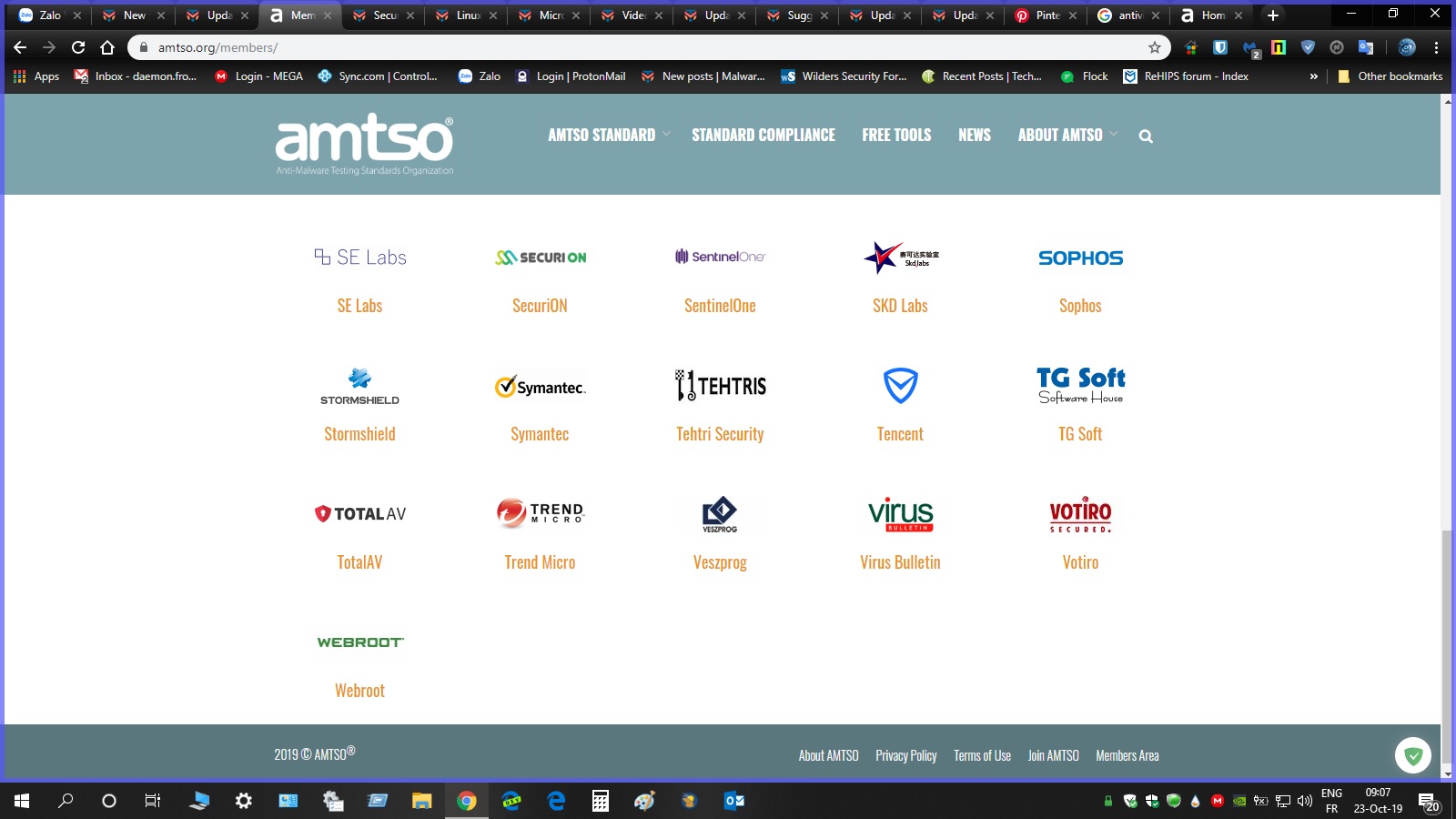Open the About AMTSO footer link
The height and width of the screenshot is (819, 1456).
pyautogui.click(x=829, y=755)
